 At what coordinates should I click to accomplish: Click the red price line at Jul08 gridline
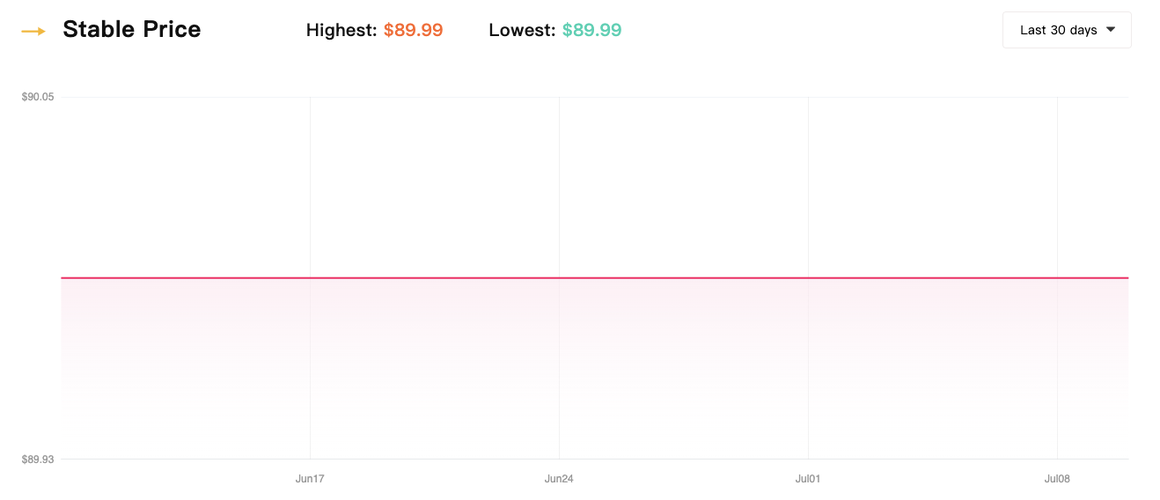[x=1057, y=278]
